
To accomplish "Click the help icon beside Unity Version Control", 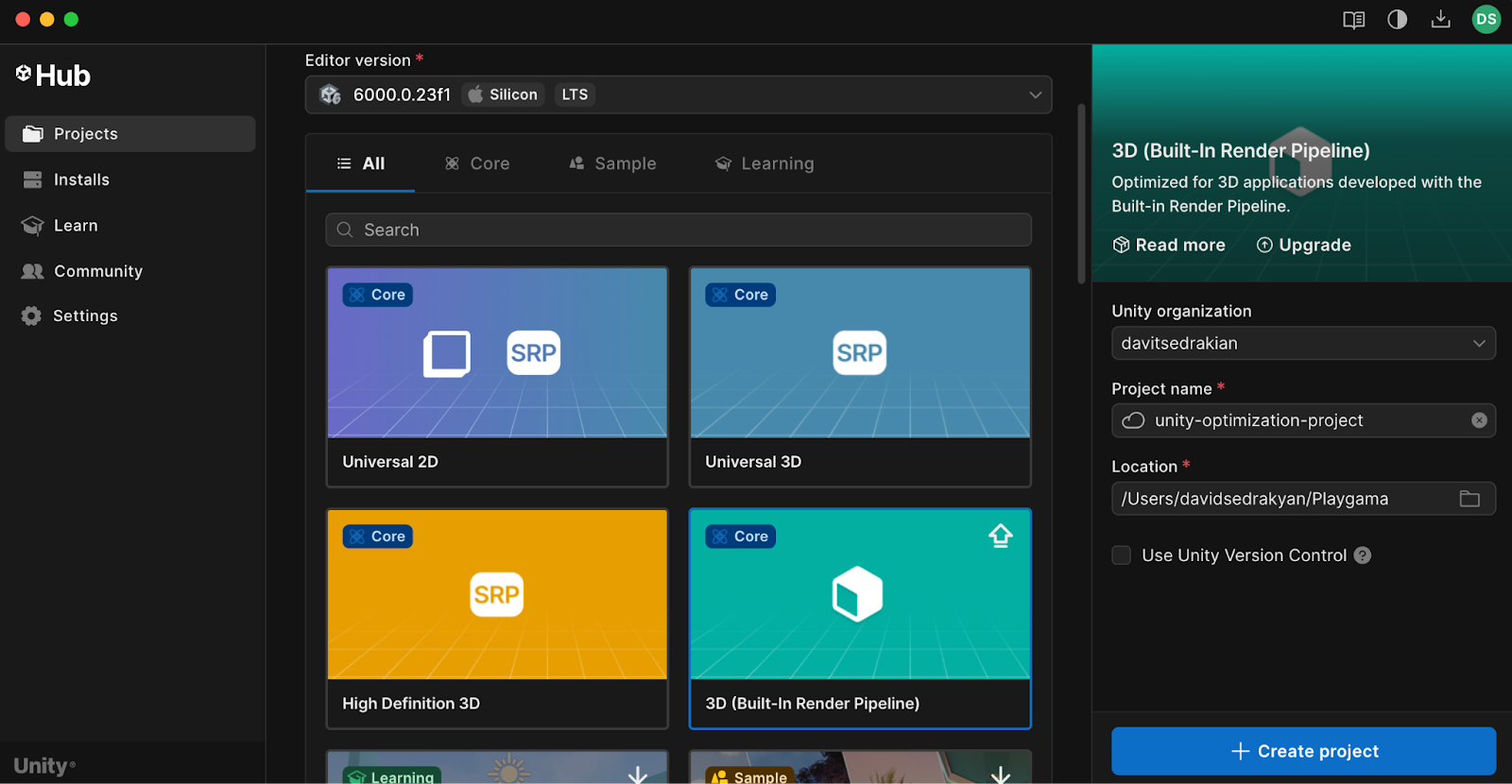I will click(1362, 555).
